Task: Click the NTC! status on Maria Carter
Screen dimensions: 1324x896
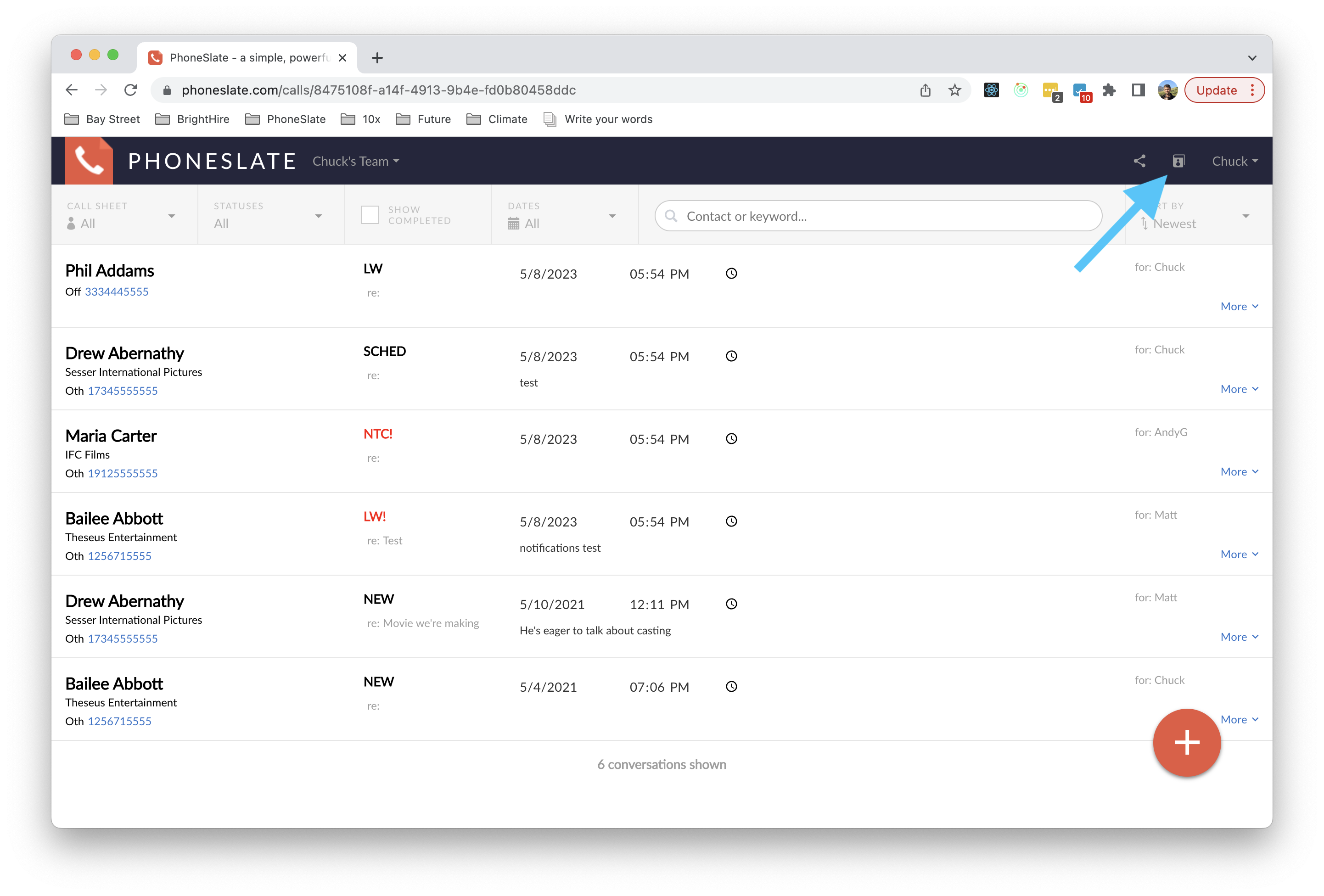Action: tap(378, 434)
